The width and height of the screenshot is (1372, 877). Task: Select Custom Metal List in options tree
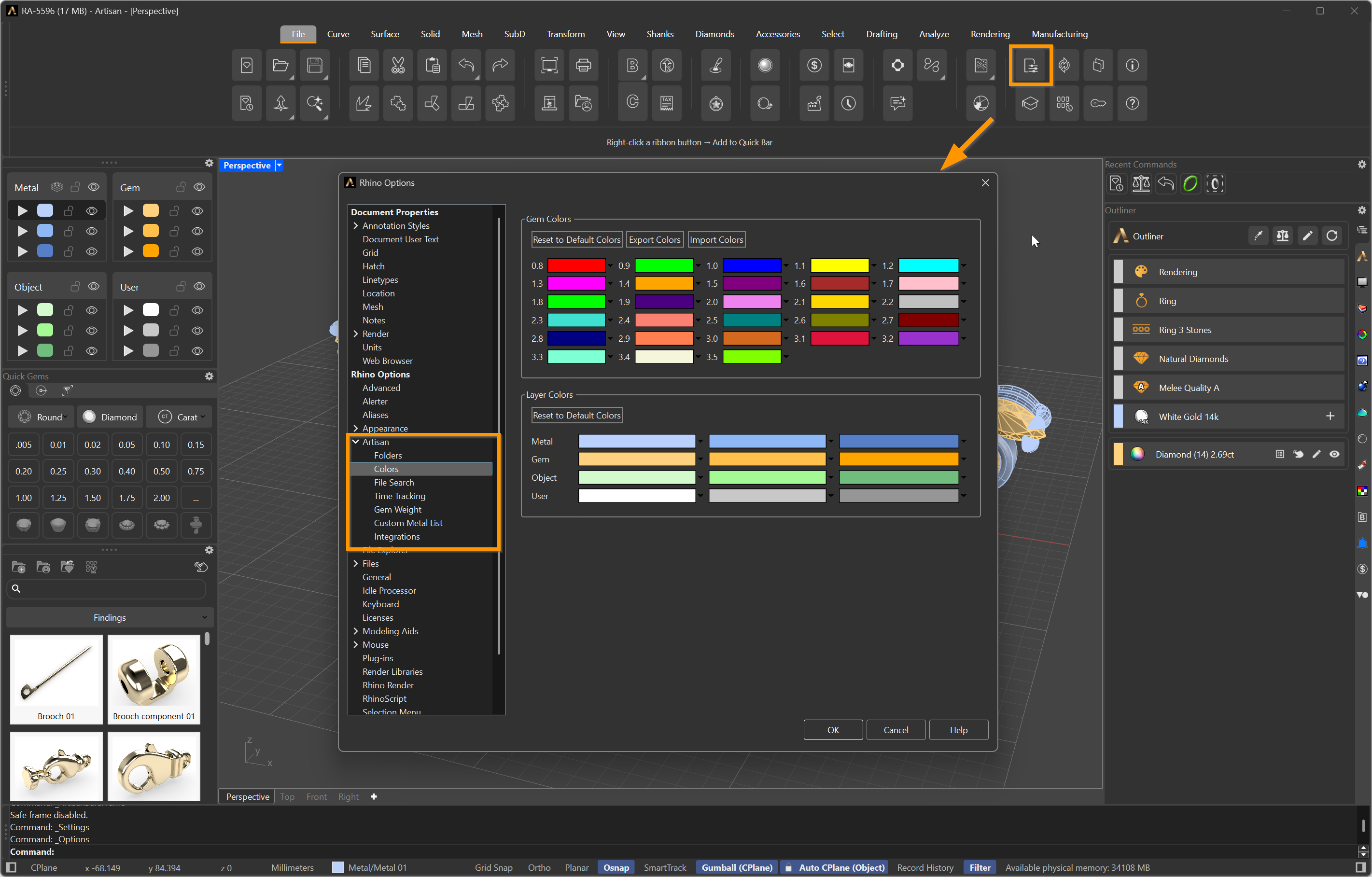(408, 523)
